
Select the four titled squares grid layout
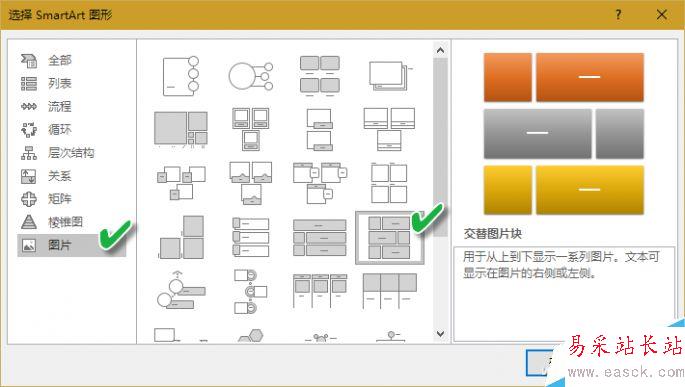pos(390,183)
